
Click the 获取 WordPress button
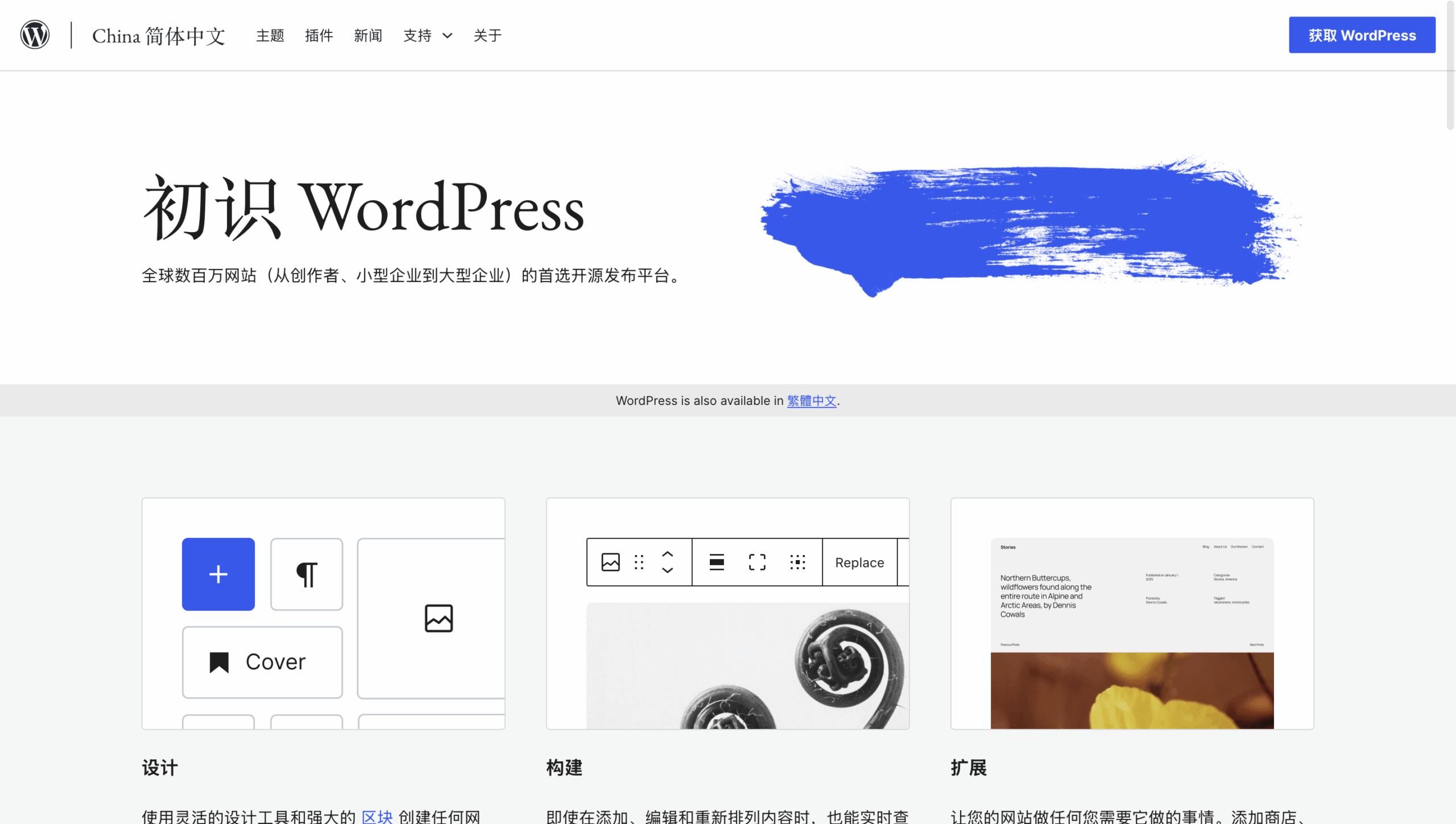1362,35
